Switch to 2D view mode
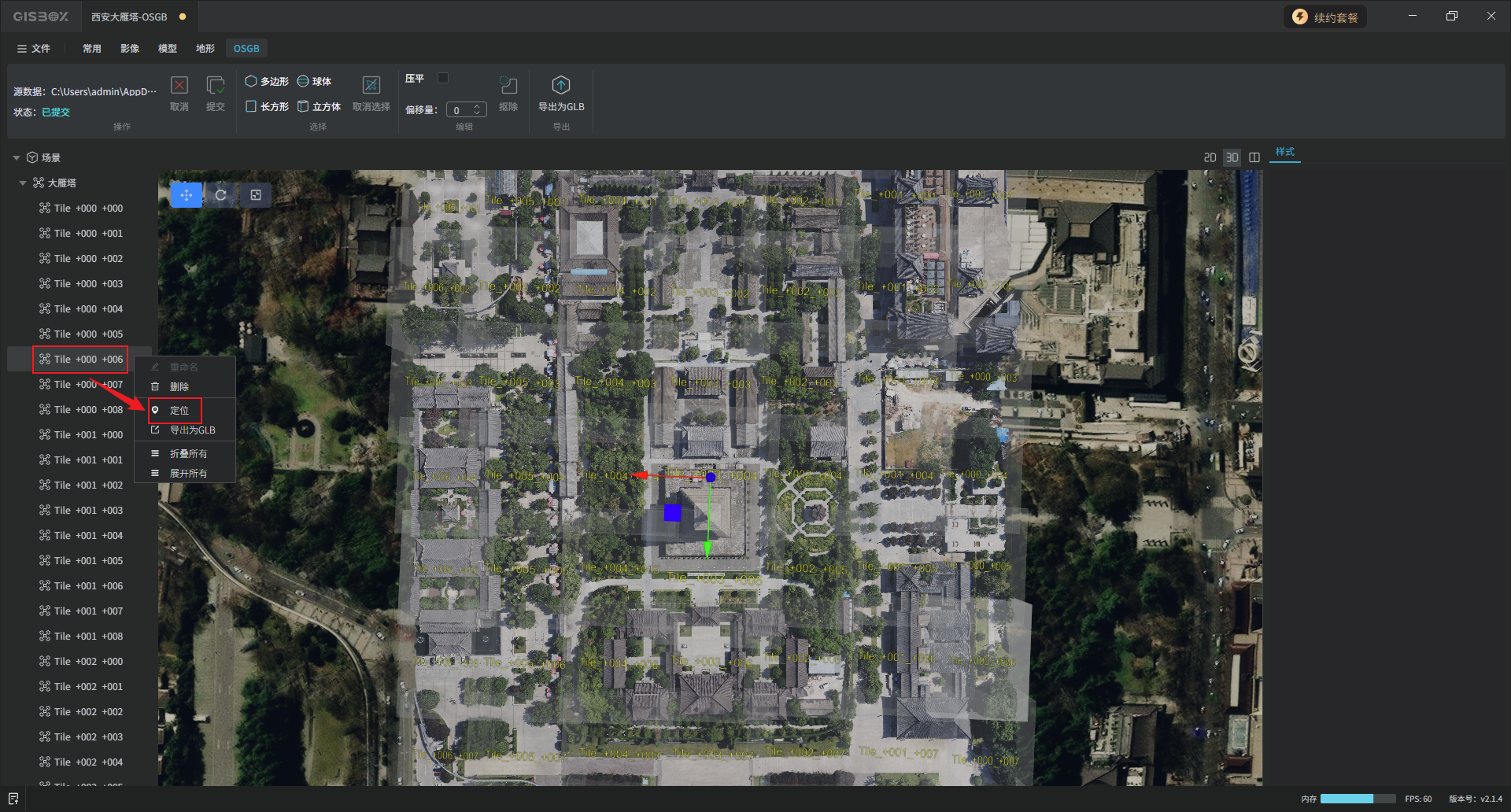Screen dimensions: 1511x812 point(1210,157)
